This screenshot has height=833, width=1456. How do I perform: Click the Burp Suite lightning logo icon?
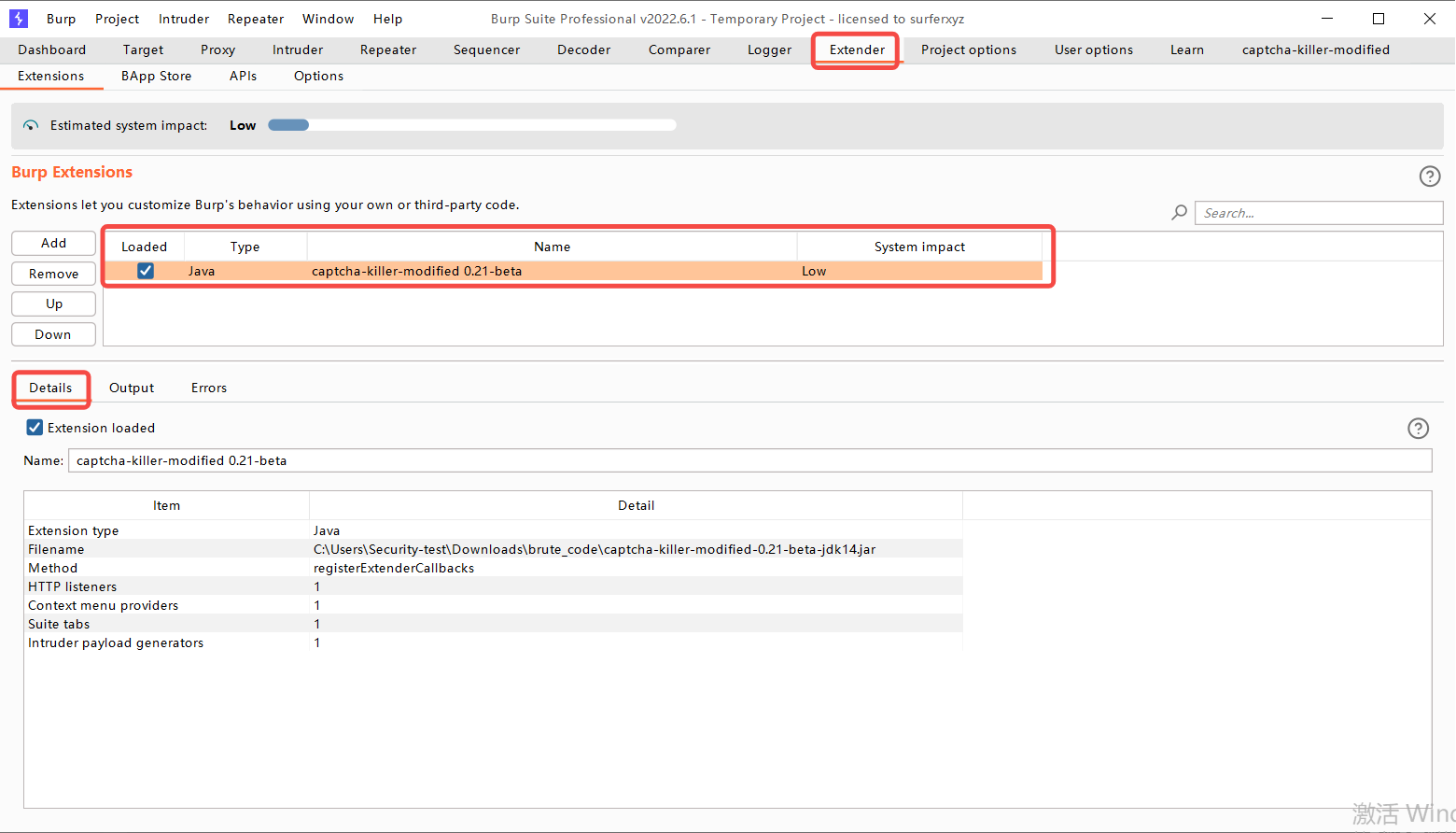[x=19, y=19]
